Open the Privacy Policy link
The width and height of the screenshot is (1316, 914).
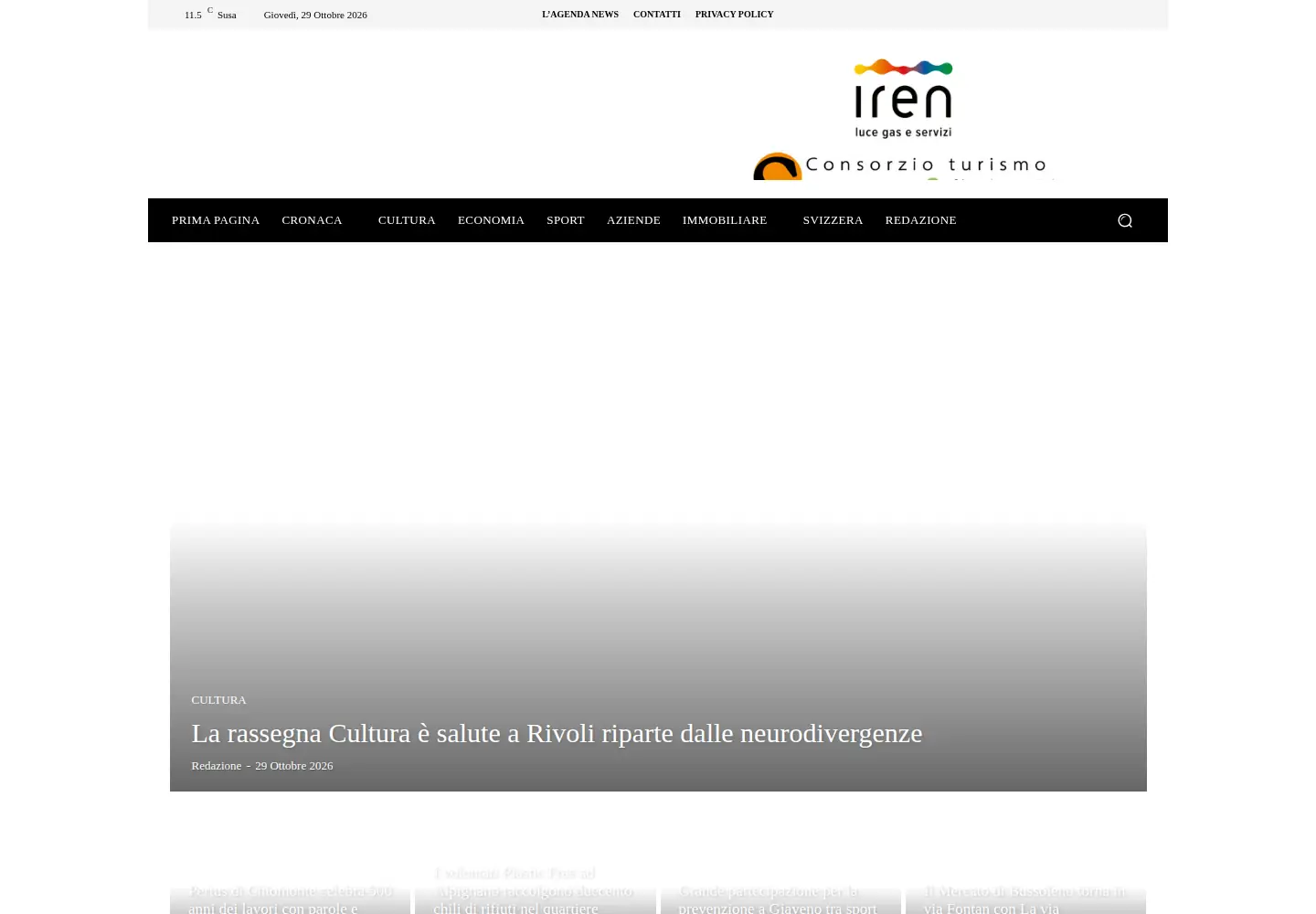coord(734,15)
